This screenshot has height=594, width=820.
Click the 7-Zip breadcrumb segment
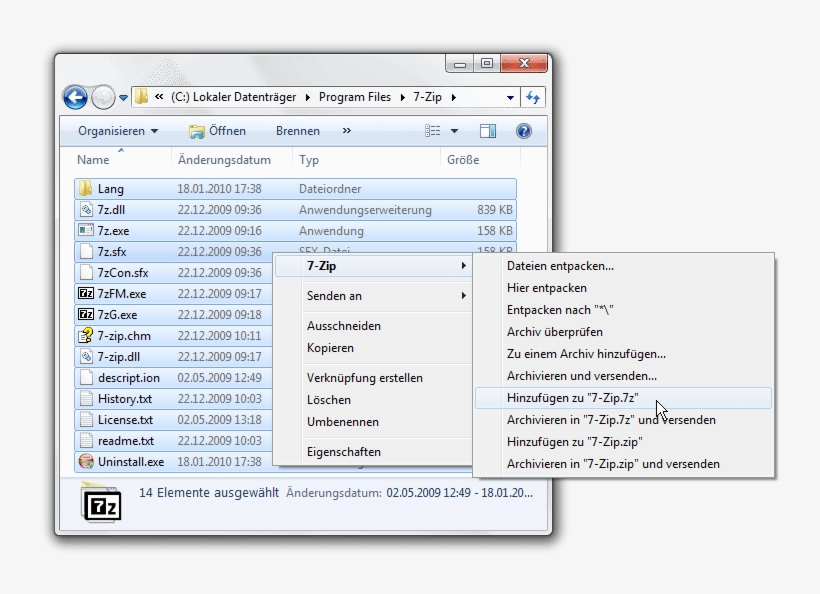(x=427, y=97)
